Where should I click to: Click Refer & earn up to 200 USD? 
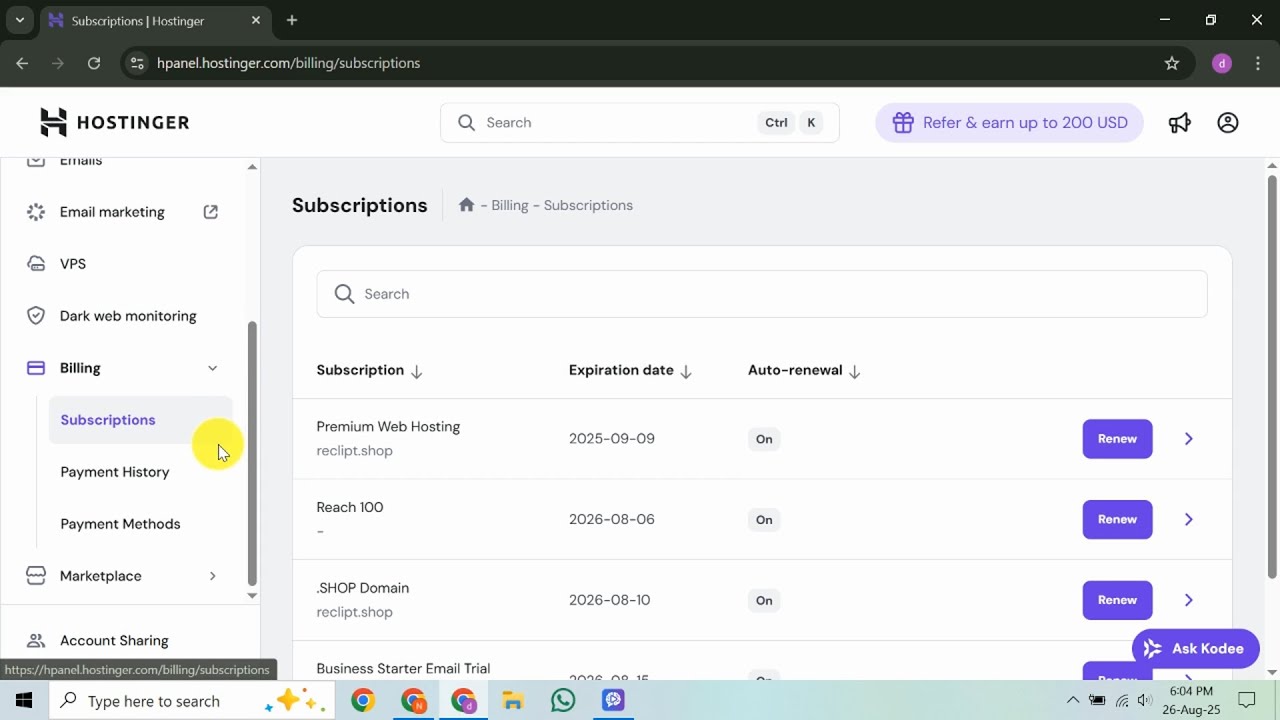pos(1009,122)
